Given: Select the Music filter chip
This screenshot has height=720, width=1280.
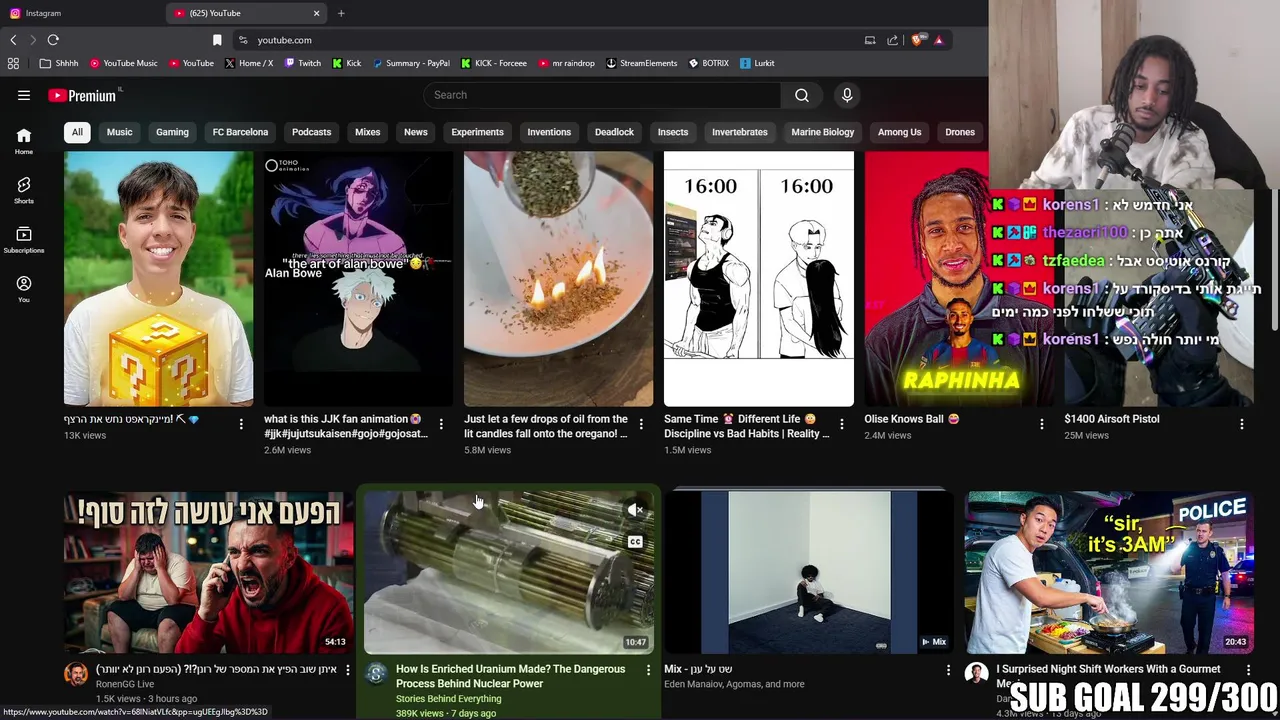Looking at the screenshot, I should click(119, 132).
